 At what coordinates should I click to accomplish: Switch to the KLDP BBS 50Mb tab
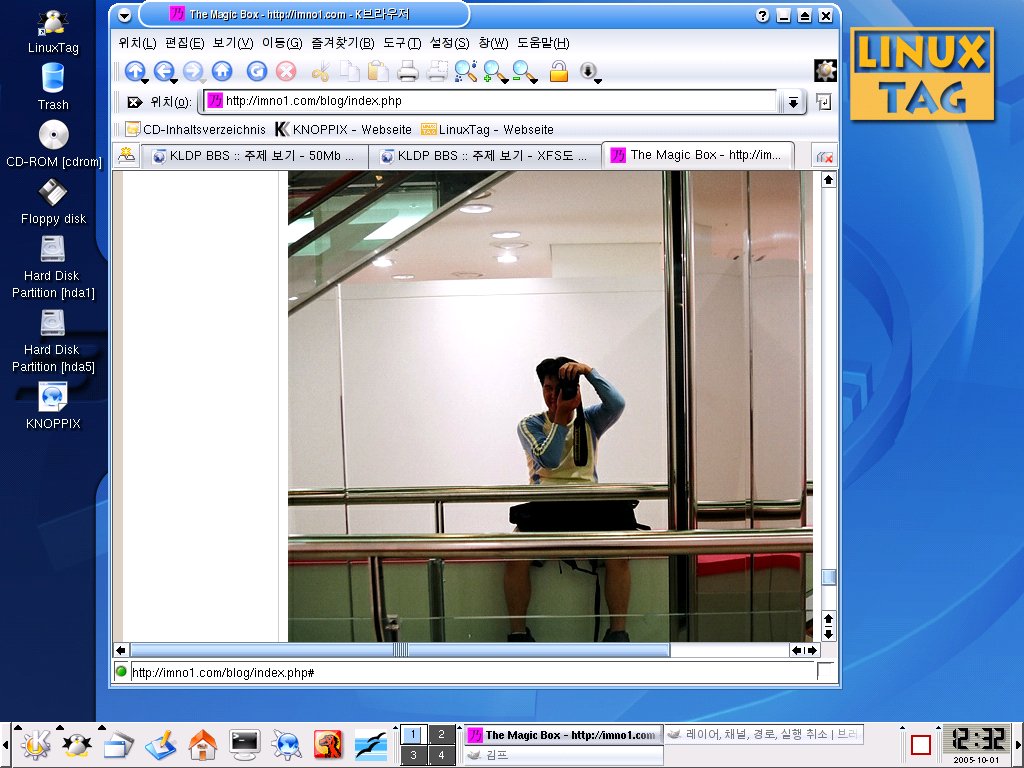[x=255, y=156]
